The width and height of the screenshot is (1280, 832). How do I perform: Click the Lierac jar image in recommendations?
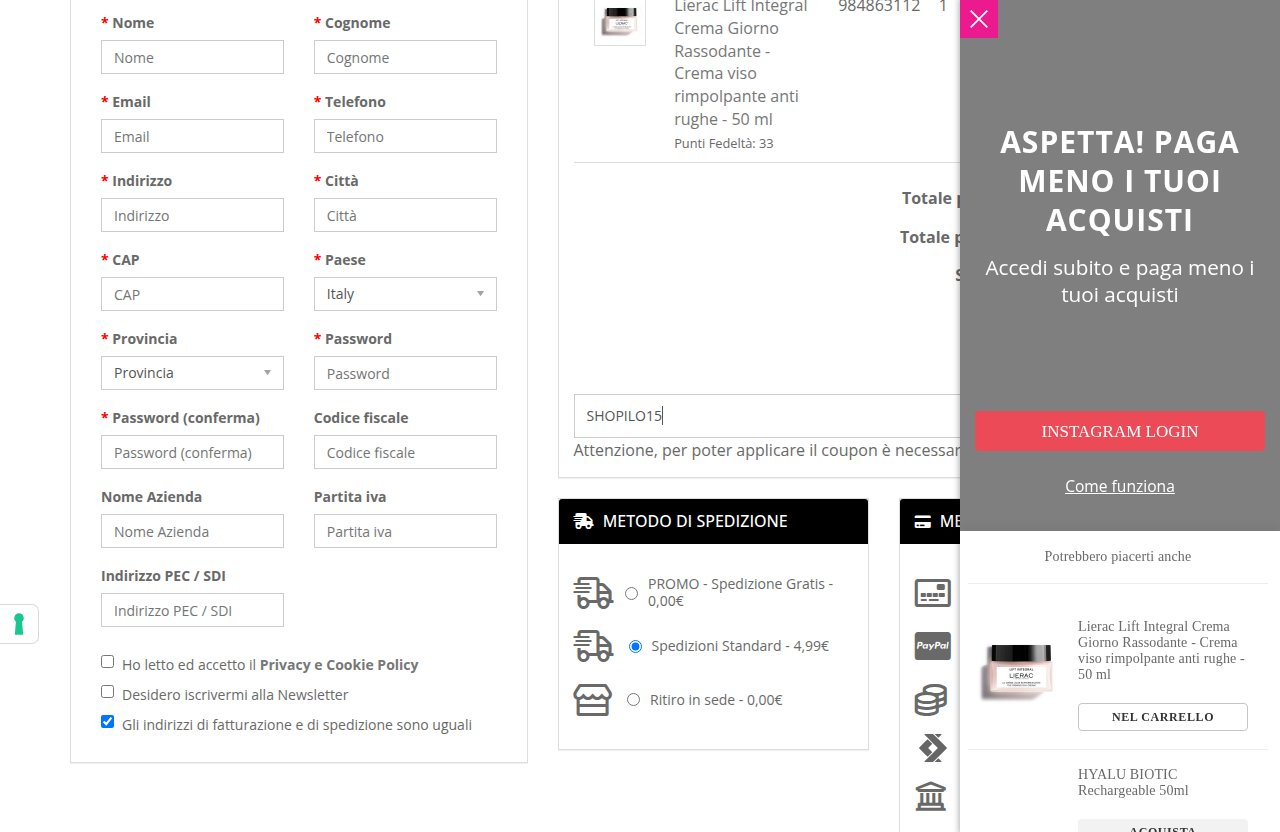click(1018, 671)
